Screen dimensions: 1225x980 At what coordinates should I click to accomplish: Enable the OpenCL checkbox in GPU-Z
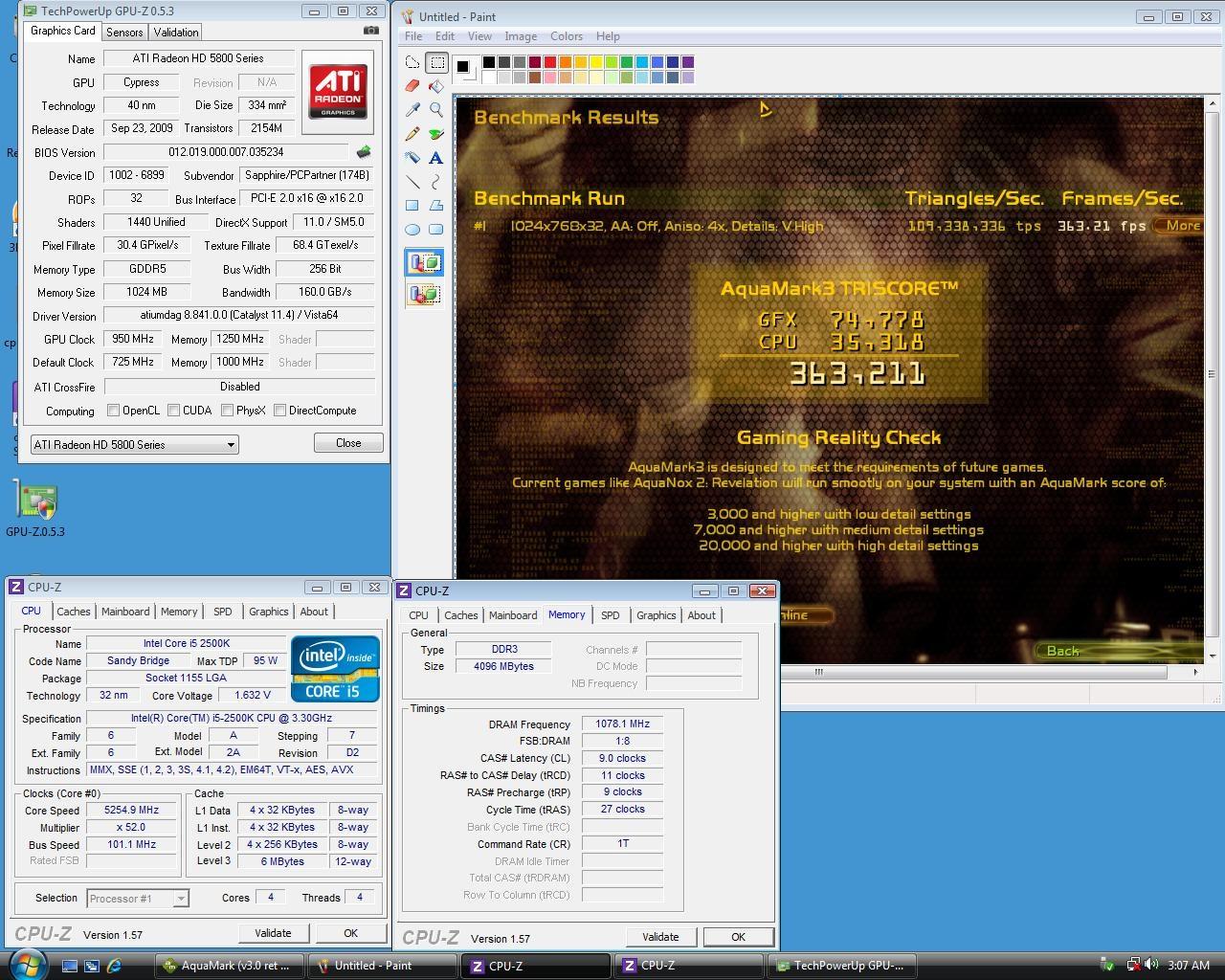pyautogui.click(x=114, y=411)
